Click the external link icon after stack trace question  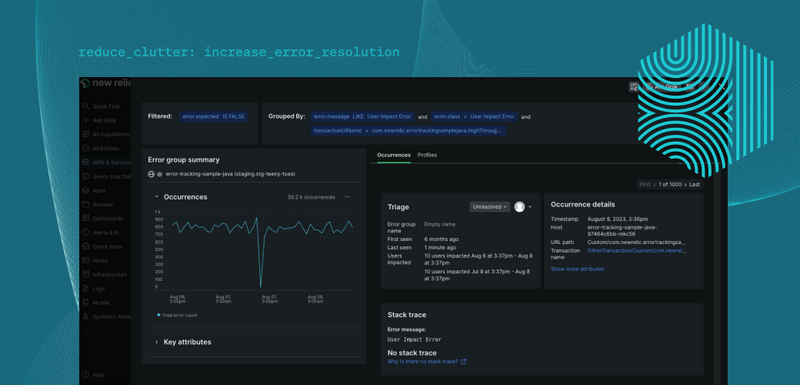click(463, 362)
